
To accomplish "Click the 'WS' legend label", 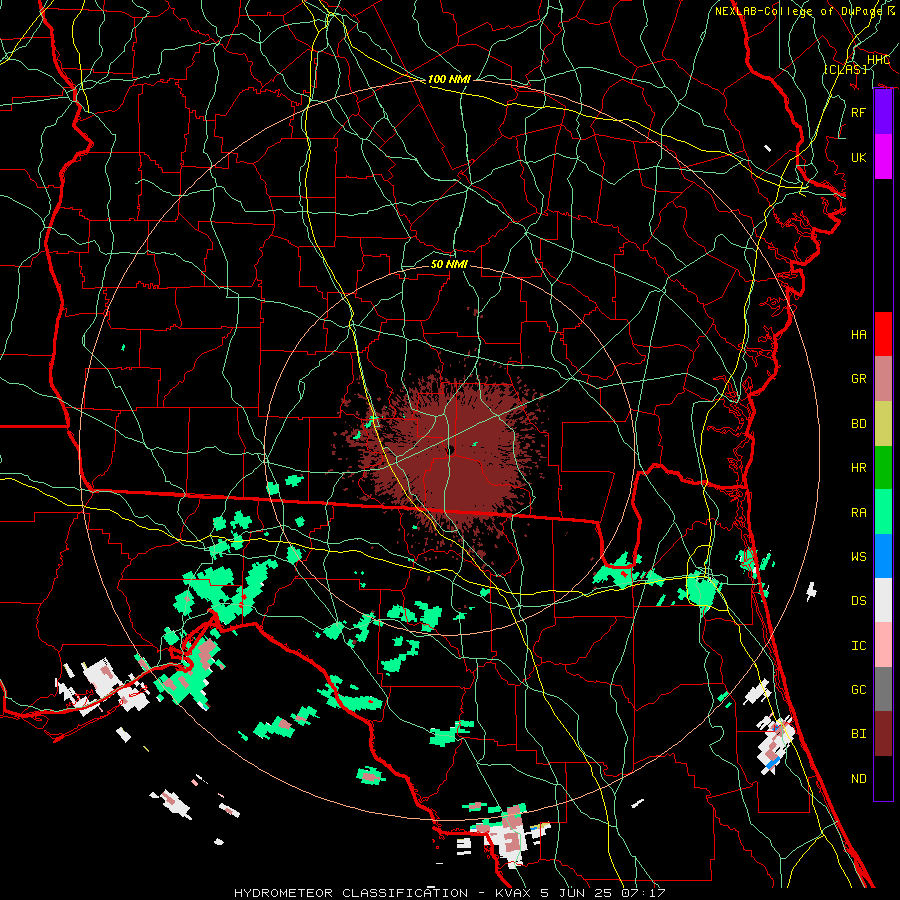I will (859, 557).
